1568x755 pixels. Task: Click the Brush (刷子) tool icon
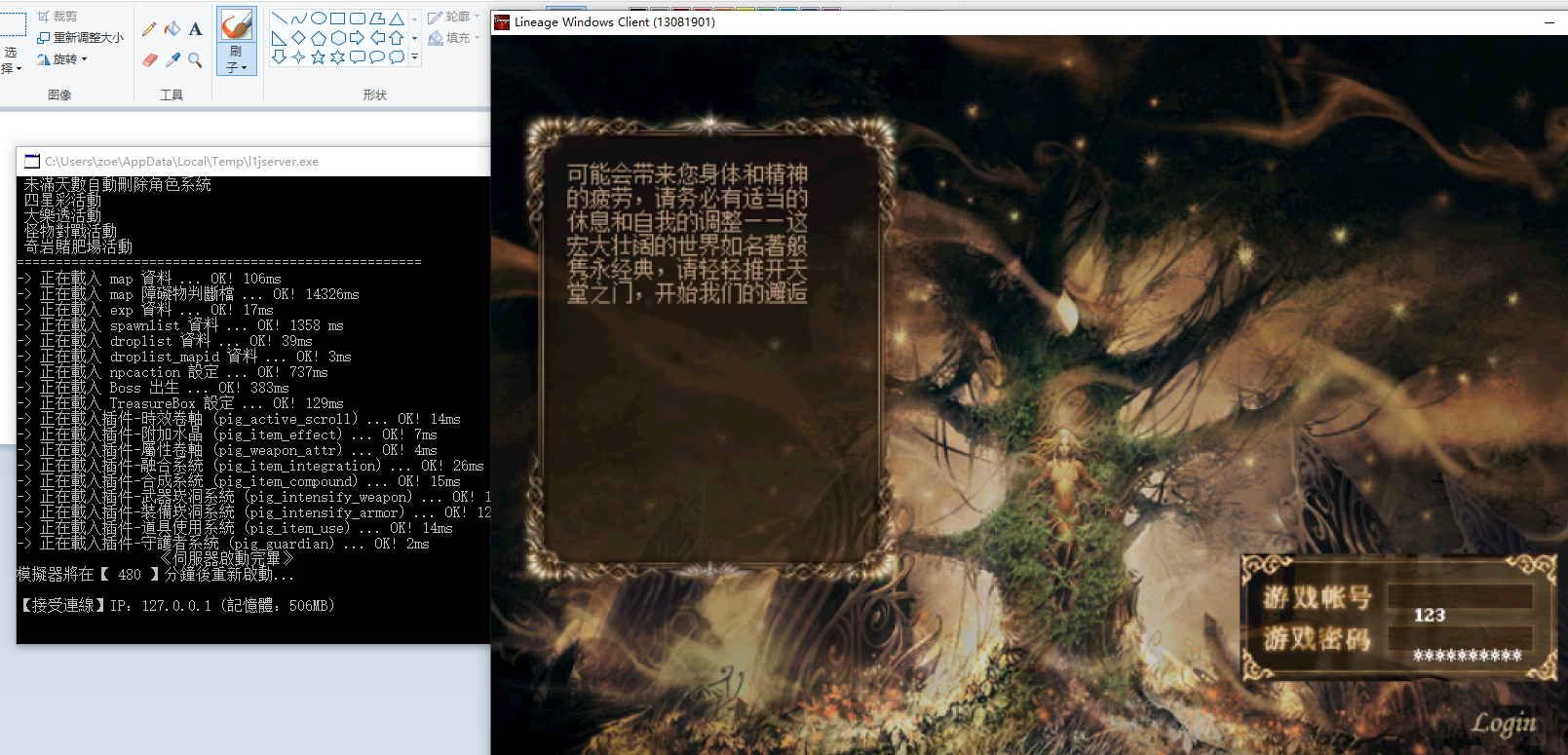(x=236, y=25)
